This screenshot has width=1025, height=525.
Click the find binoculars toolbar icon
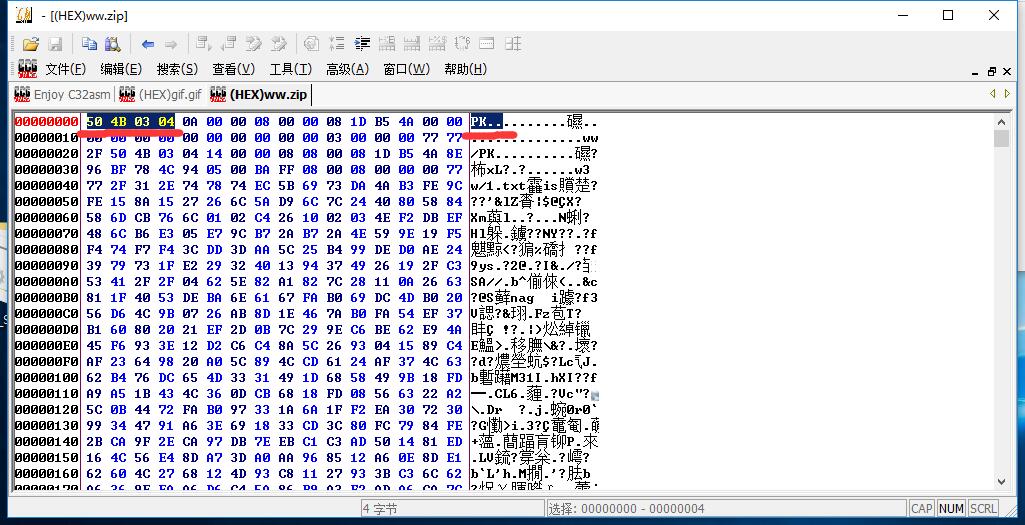coord(113,44)
